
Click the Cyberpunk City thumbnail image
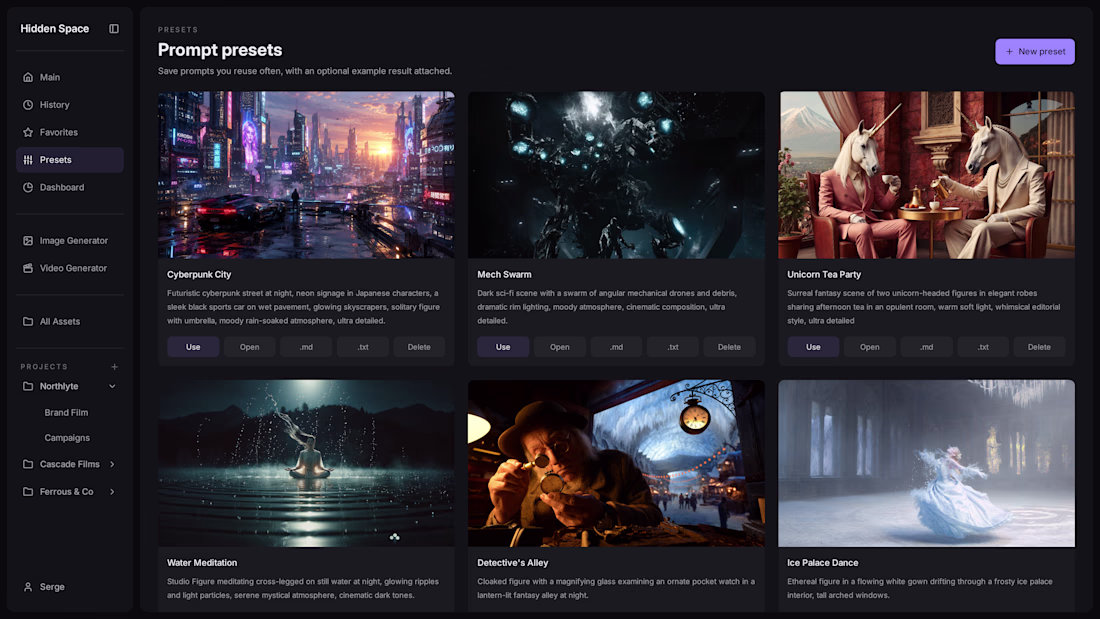coord(306,175)
